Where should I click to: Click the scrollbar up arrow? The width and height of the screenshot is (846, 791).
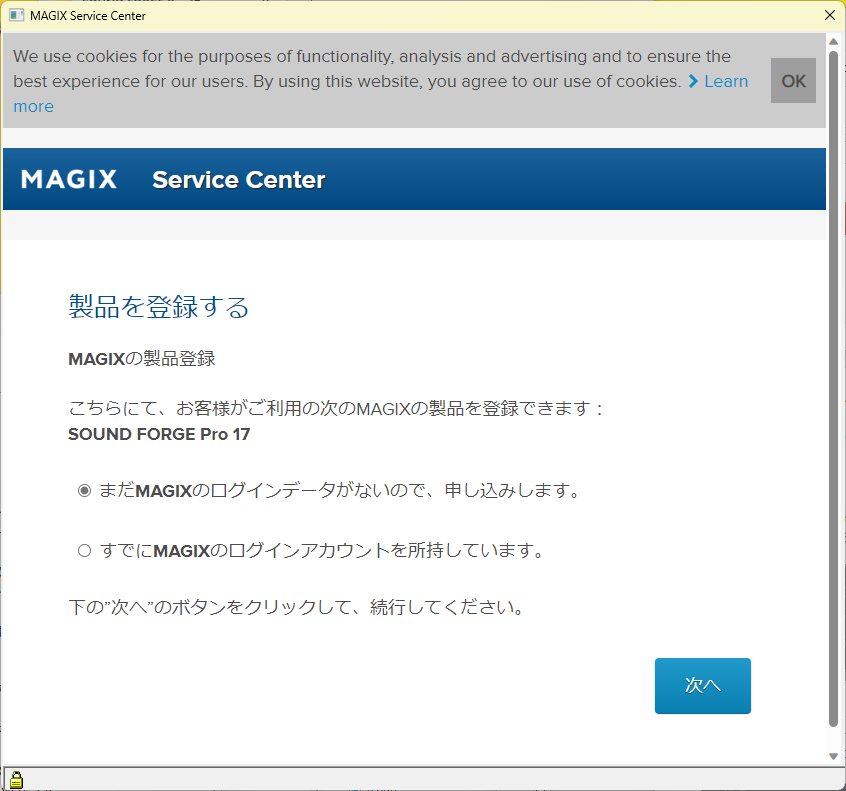tap(834, 42)
